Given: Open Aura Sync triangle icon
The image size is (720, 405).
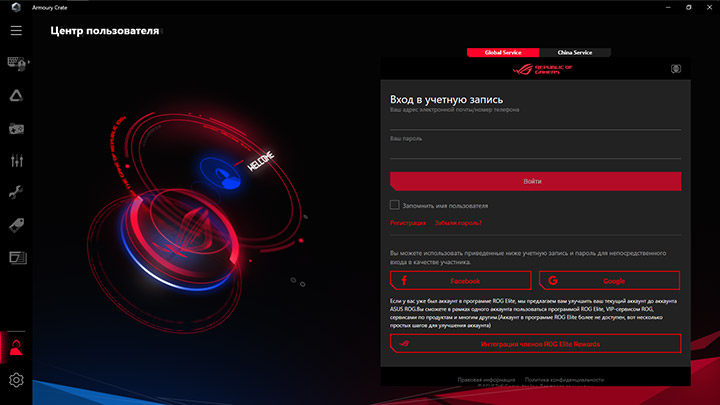Looking at the screenshot, I should click(x=16, y=96).
